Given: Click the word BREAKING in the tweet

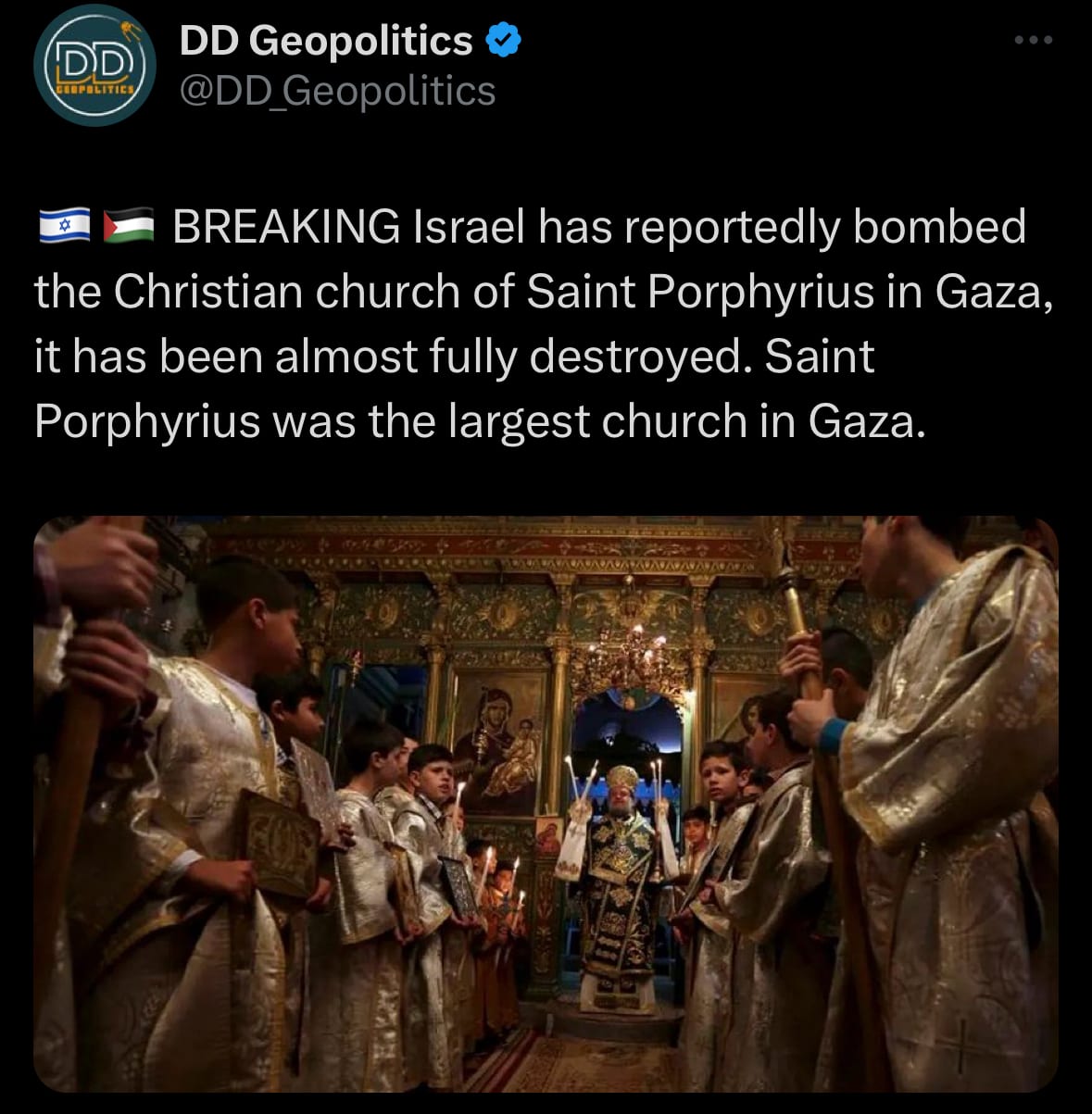Looking at the screenshot, I should pyautogui.click(x=286, y=227).
